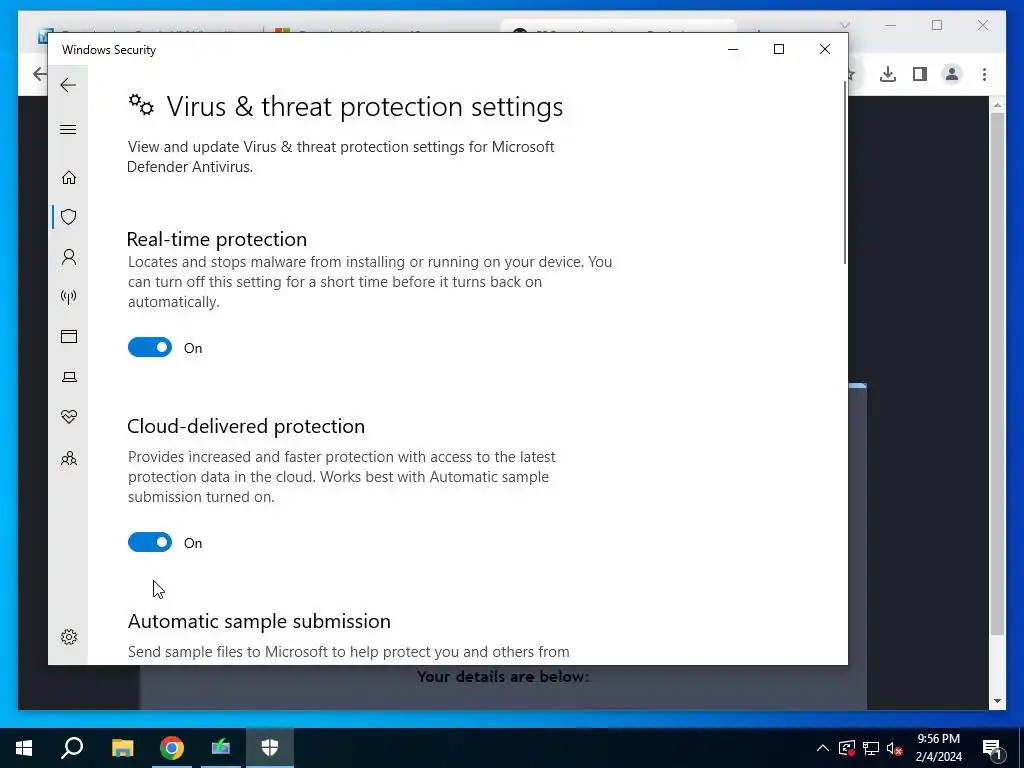Open the Home section in sidebar

click(69, 178)
